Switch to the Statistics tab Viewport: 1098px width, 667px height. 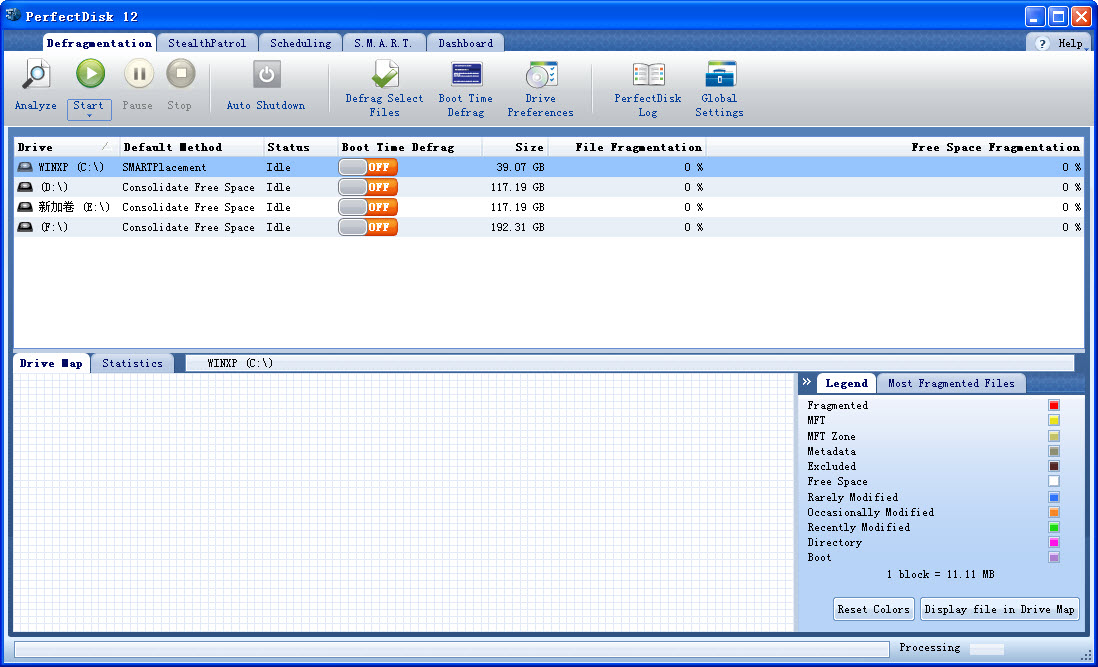(x=132, y=363)
